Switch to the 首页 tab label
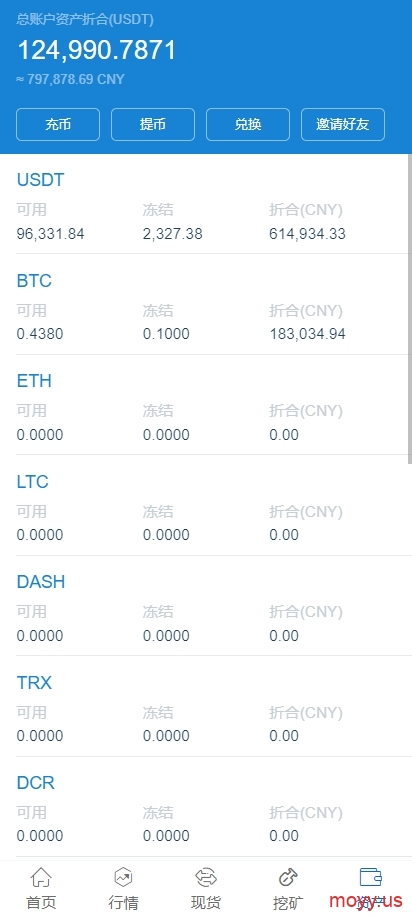This screenshot has height=915, width=412. 41,902
